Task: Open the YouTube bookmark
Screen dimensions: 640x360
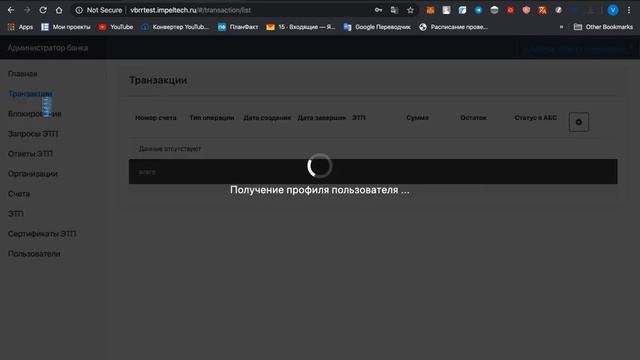Action: coord(116,27)
